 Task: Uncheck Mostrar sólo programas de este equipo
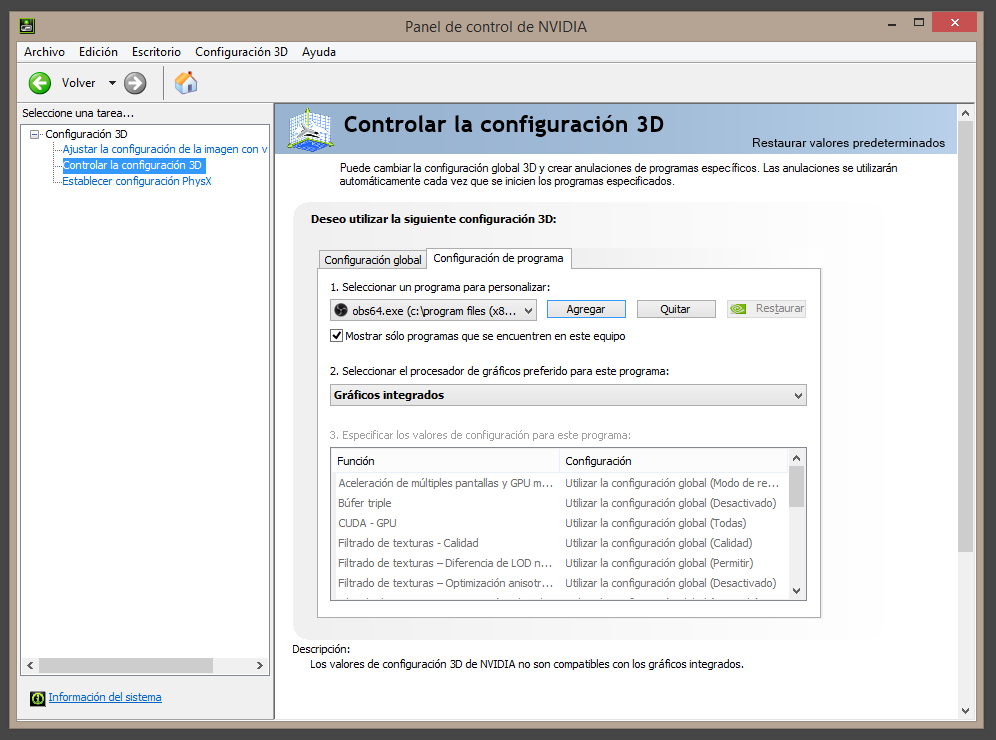[x=337, y=336]
